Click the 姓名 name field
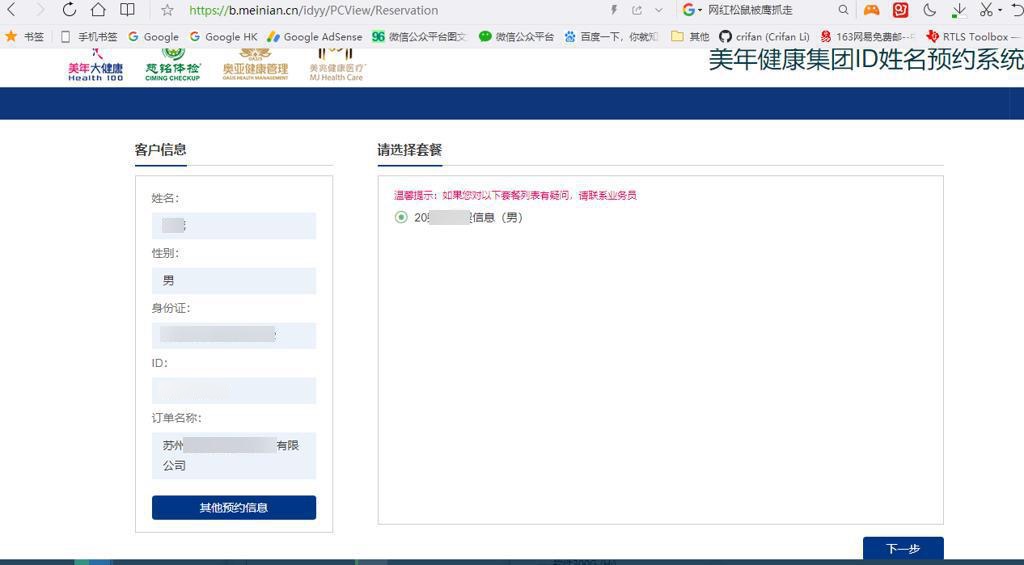This screenshot has height=565, width=1024. tap(234, 225)
